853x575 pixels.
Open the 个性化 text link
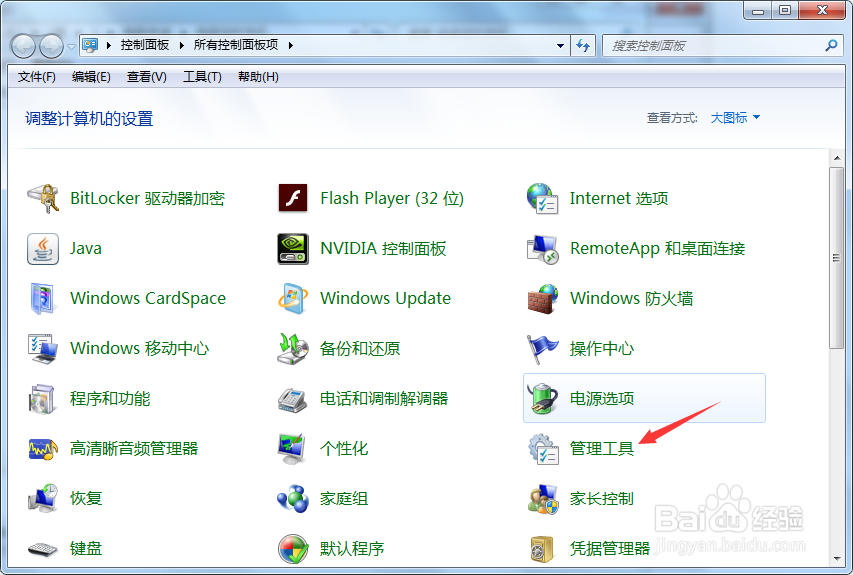(x=344, y=449)
